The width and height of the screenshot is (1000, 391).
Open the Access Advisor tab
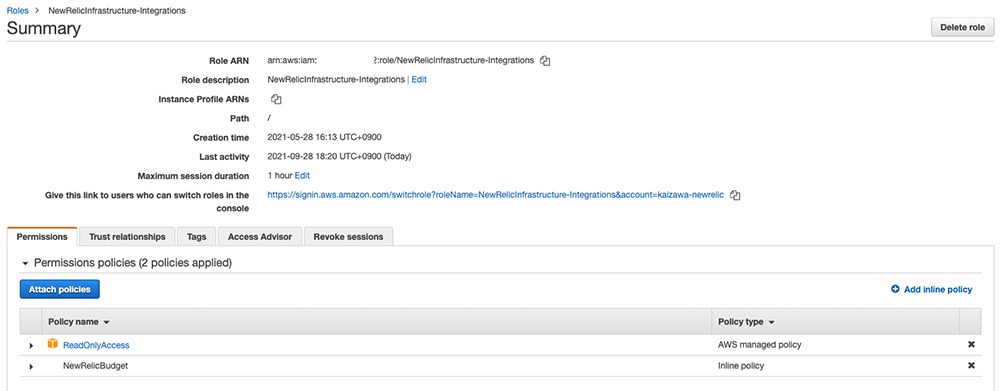[260, 237]
